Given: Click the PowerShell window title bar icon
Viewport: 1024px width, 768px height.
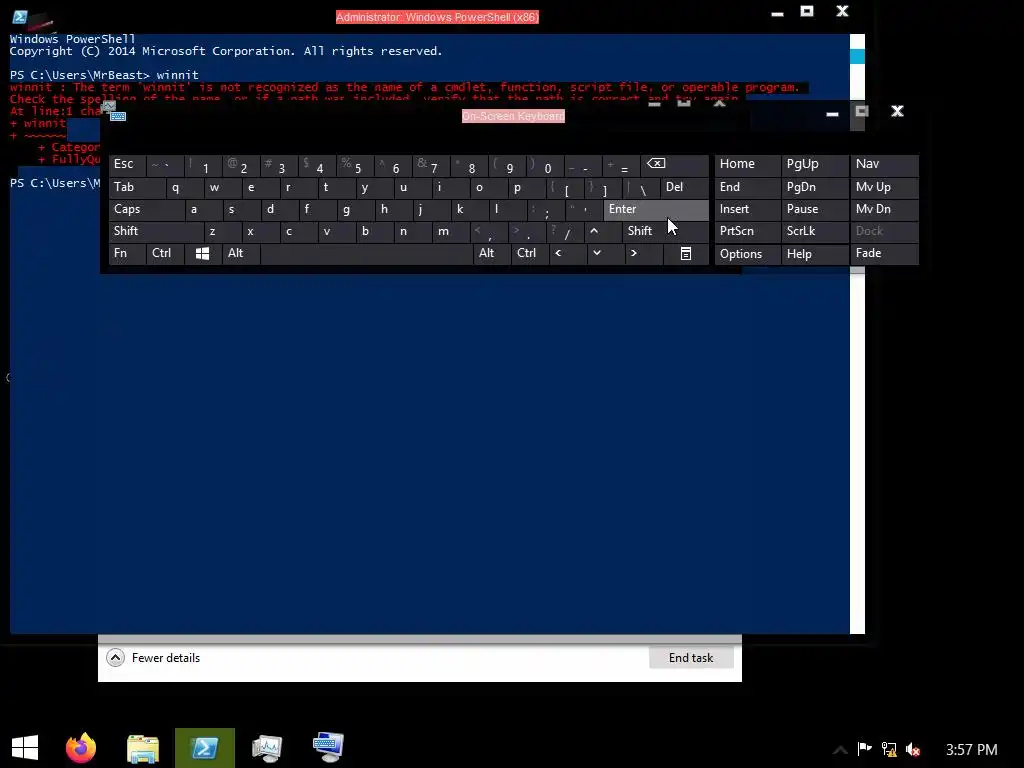Looking at the screenshot, I should coord(20,17).
